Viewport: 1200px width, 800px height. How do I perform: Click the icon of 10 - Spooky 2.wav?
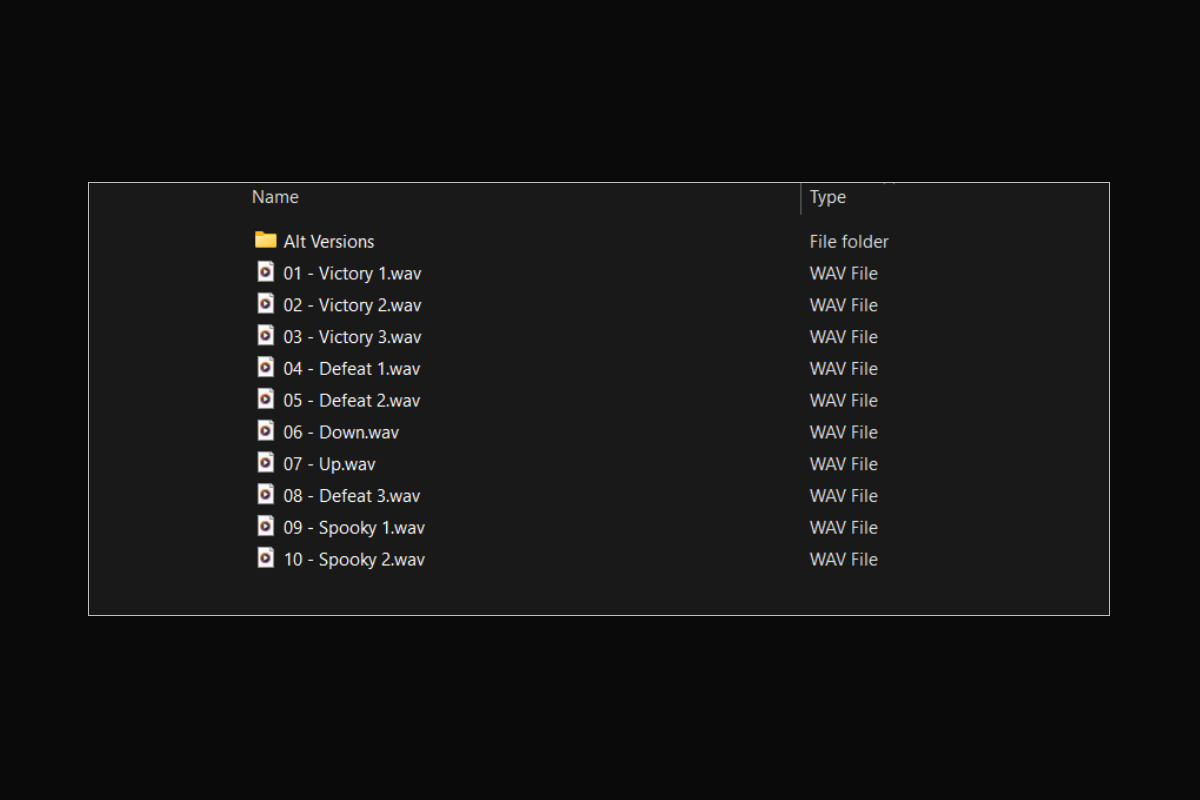point(265,558)
